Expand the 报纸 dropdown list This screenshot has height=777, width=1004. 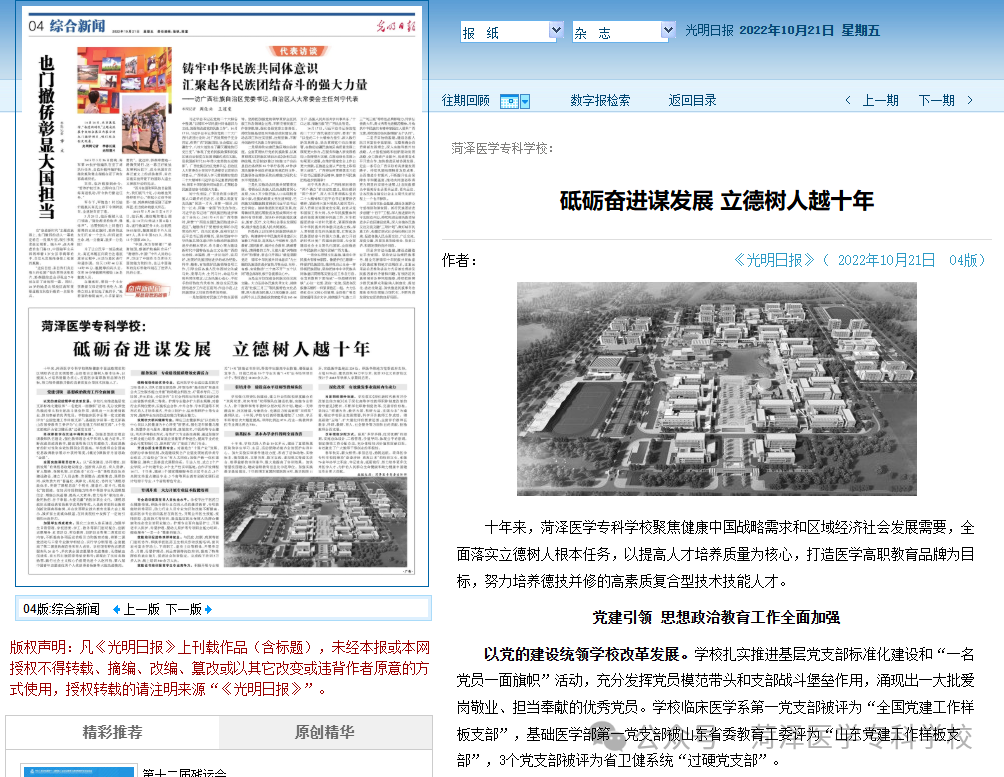click(x=556, y=32)
